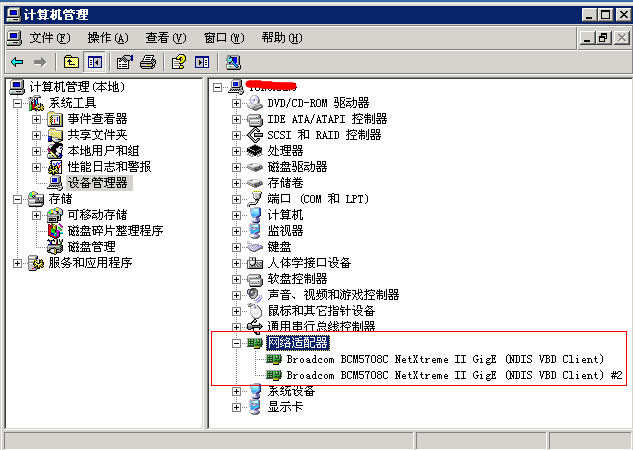Expand the 服务和应用程序 tree node
The height and width of the screenshot is (450, 633).
[x=17, y=263]
